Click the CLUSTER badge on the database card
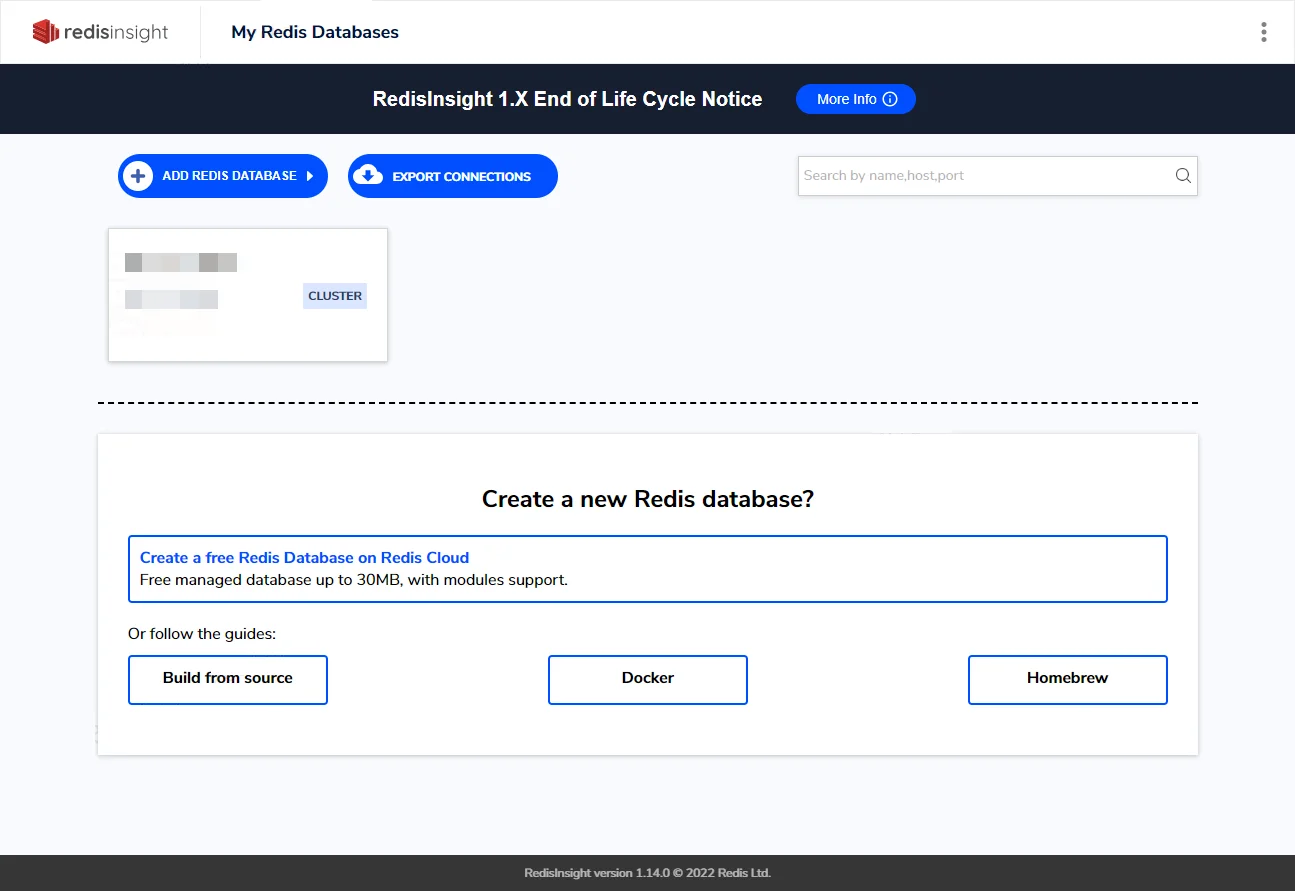The width and height of the screenshot is (1295, 891). (x=334, y=295)
